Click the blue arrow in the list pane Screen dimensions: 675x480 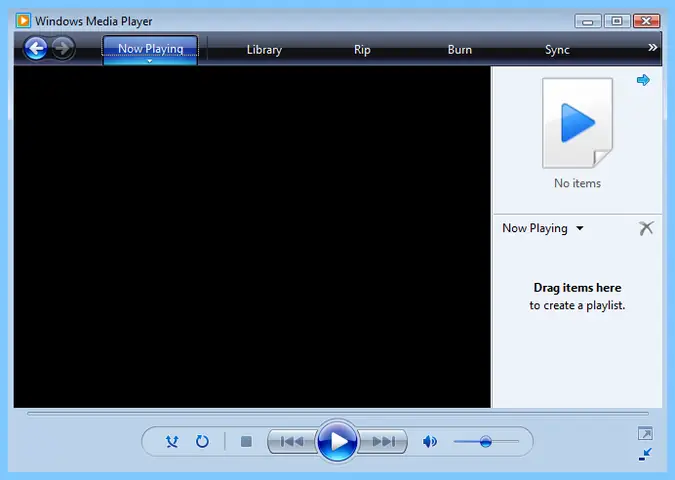(643, 80)
